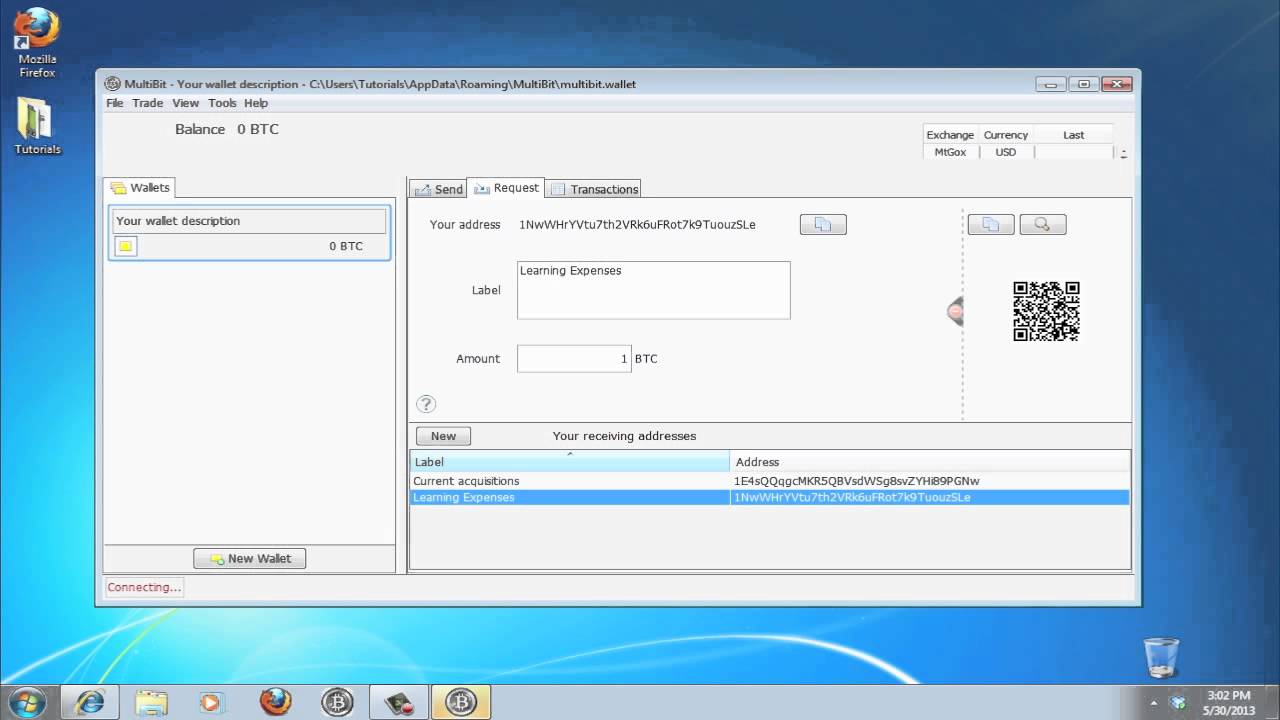The height and width of the screenshot is (720, 1280).
Task: Select the Current acquisitions address row
Action: point(570,481)
